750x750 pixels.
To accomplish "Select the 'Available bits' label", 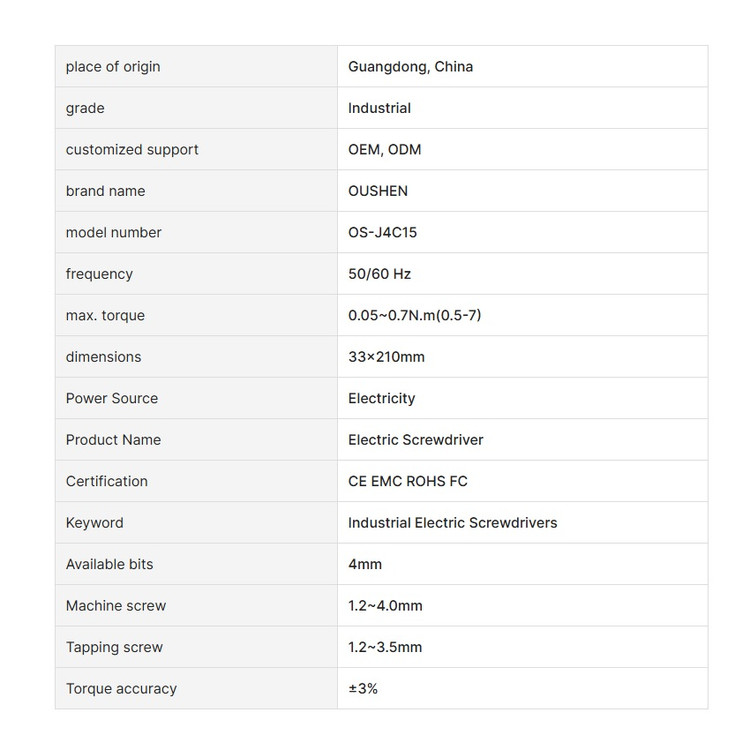I will [x=110, y=564].
